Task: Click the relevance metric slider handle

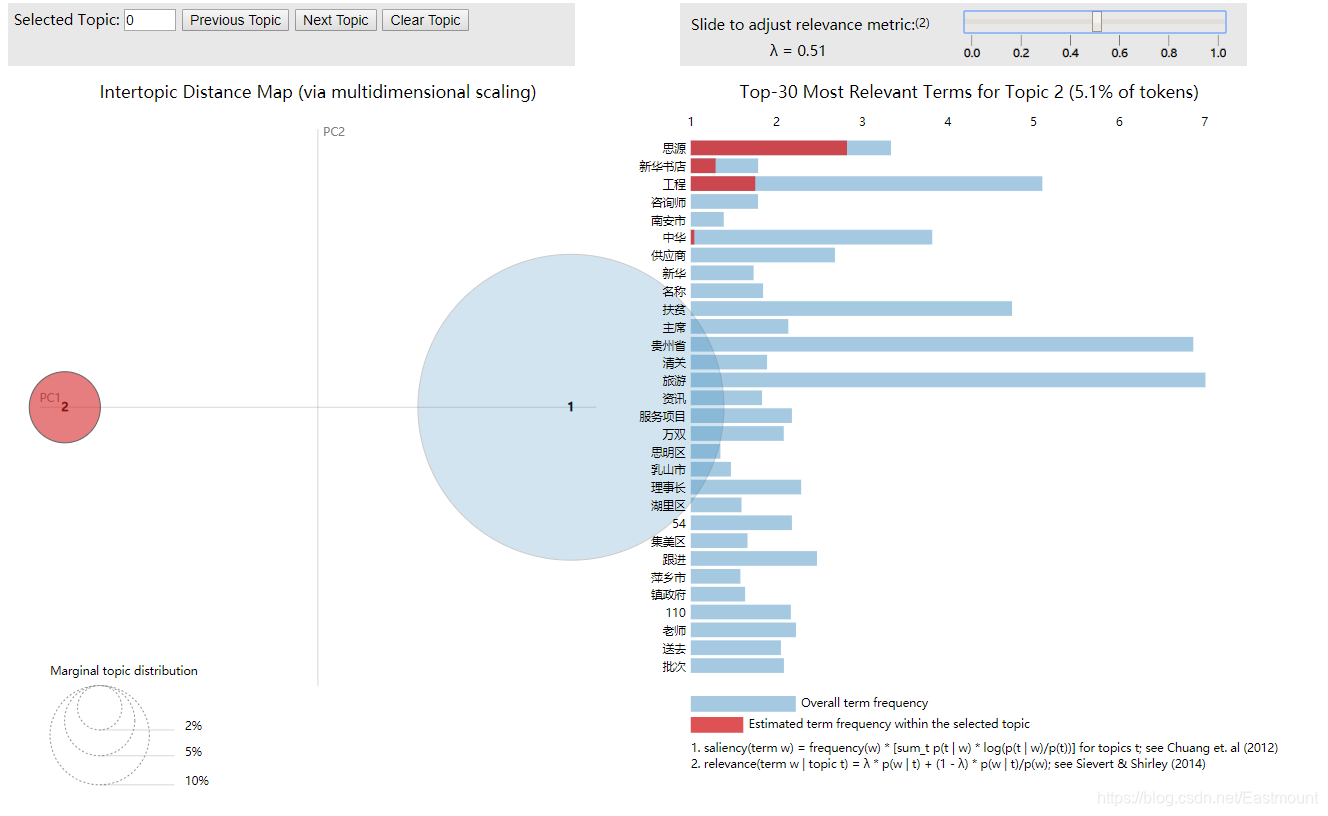Action: 1097,22
